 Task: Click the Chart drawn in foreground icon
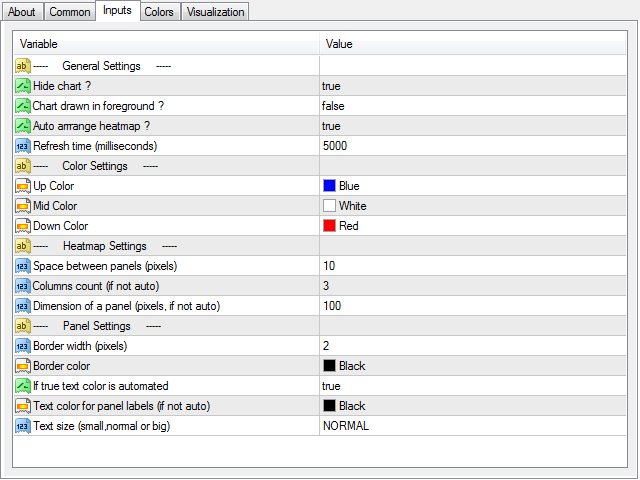coord(23,106)
